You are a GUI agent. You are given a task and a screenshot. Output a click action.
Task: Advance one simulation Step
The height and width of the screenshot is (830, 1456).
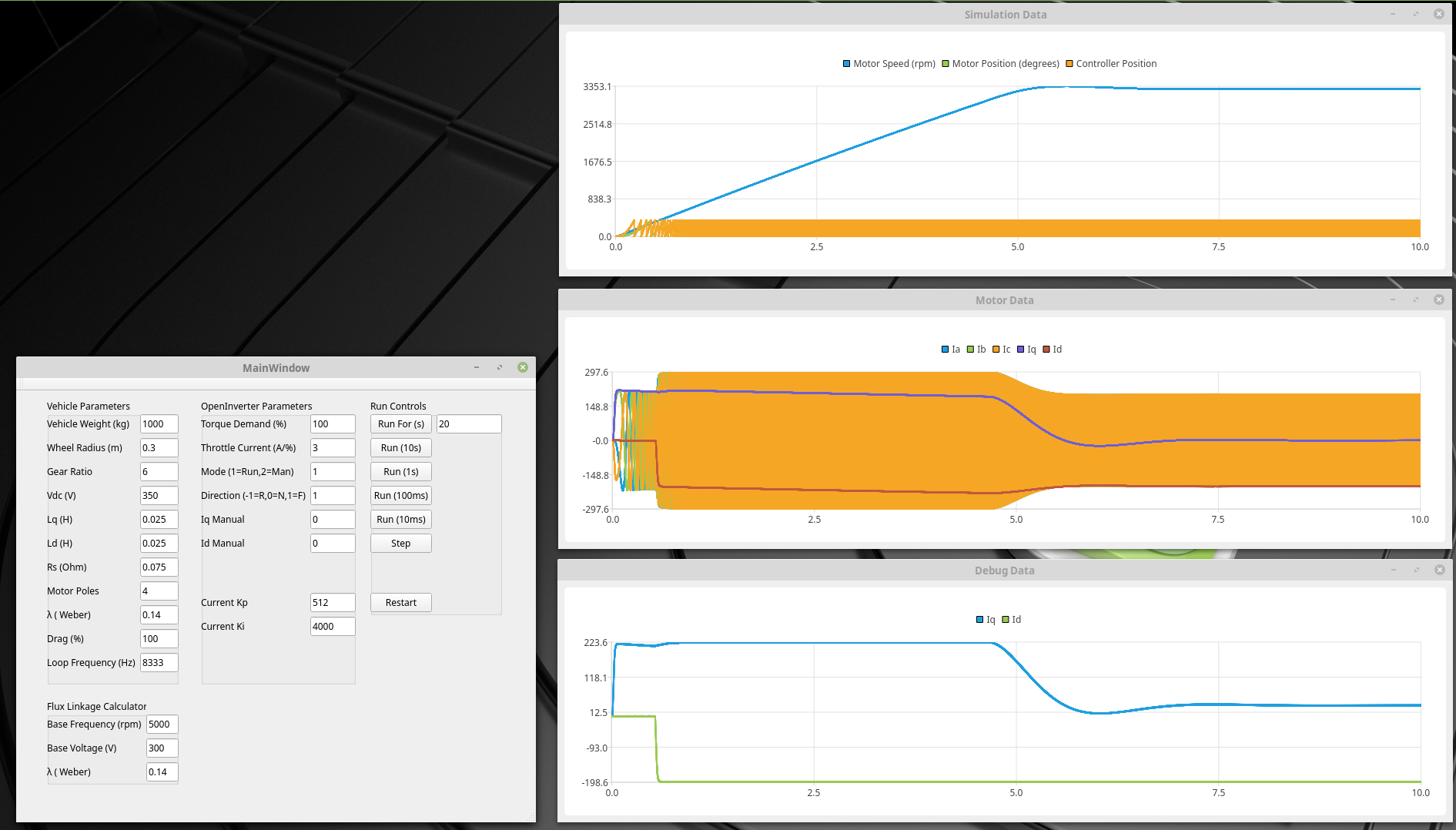click(400, 544)
